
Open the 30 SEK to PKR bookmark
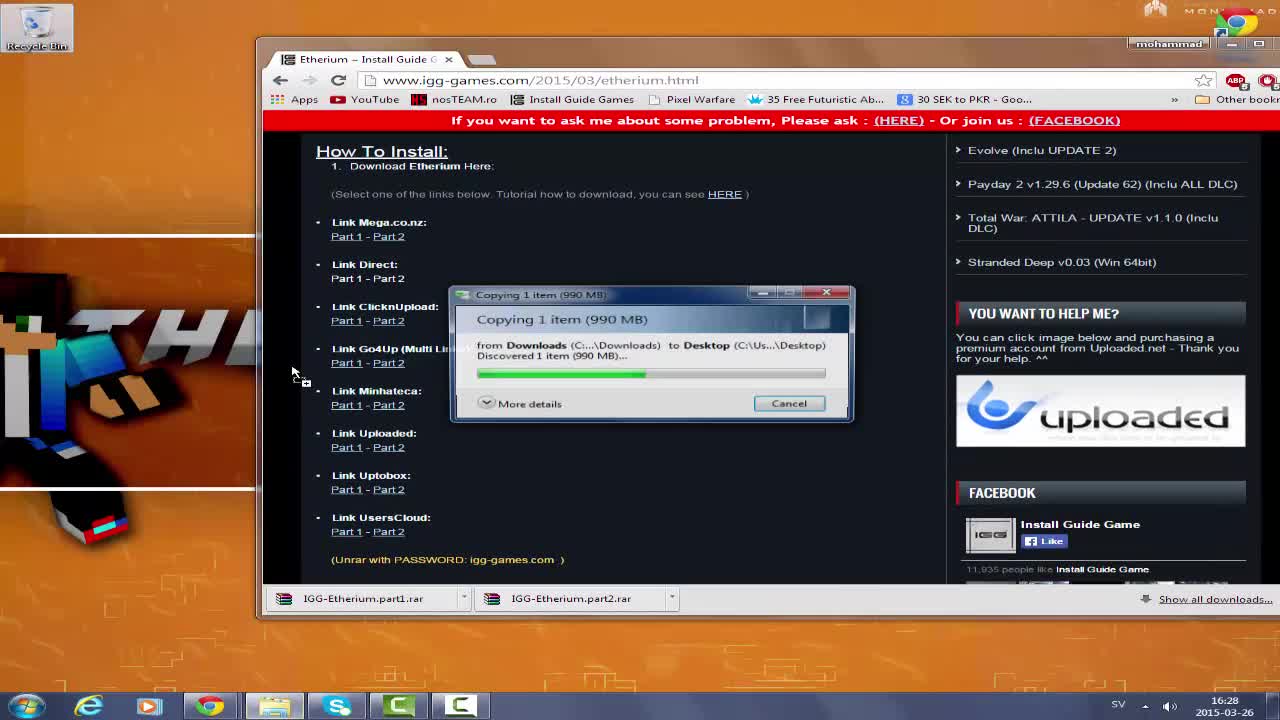[x=965, y=99]
